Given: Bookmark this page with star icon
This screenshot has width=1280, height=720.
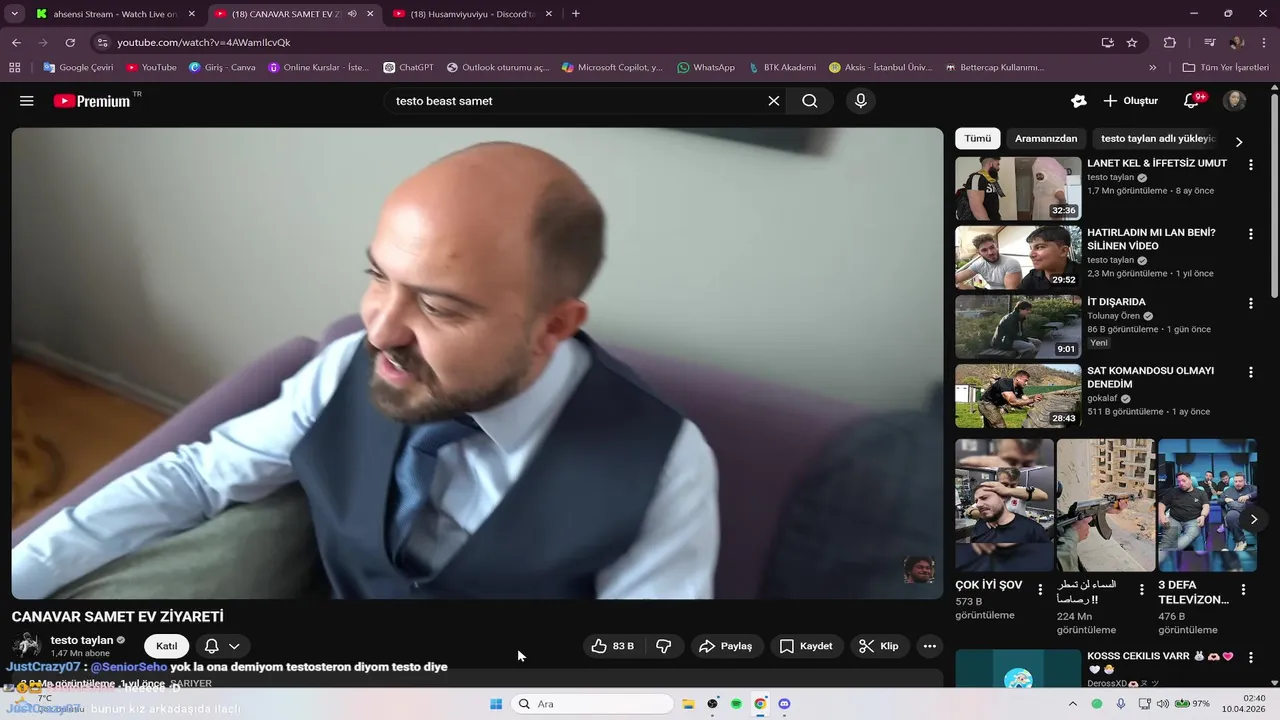Looking at the screenshot, I should click(1132, 43).
